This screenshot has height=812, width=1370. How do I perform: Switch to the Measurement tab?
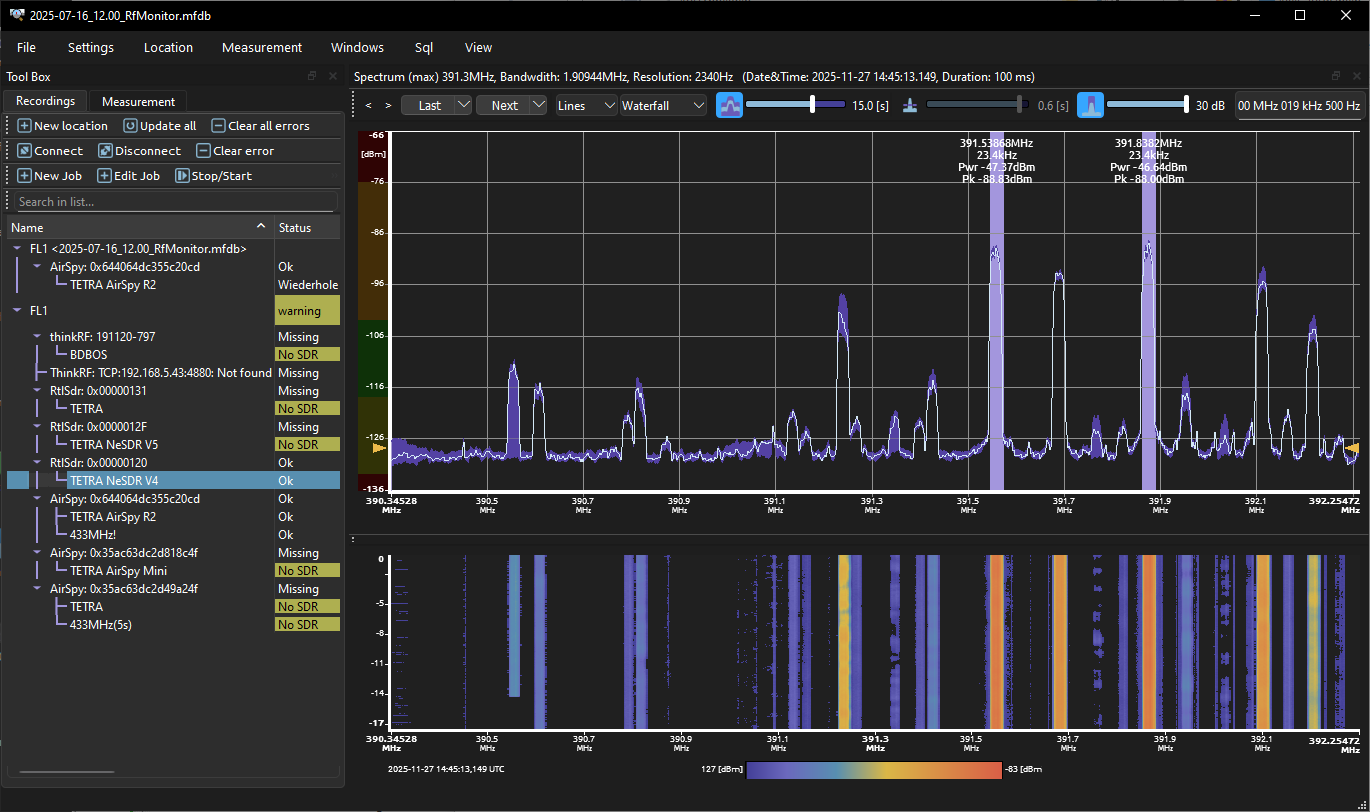[x=137, y=101]
